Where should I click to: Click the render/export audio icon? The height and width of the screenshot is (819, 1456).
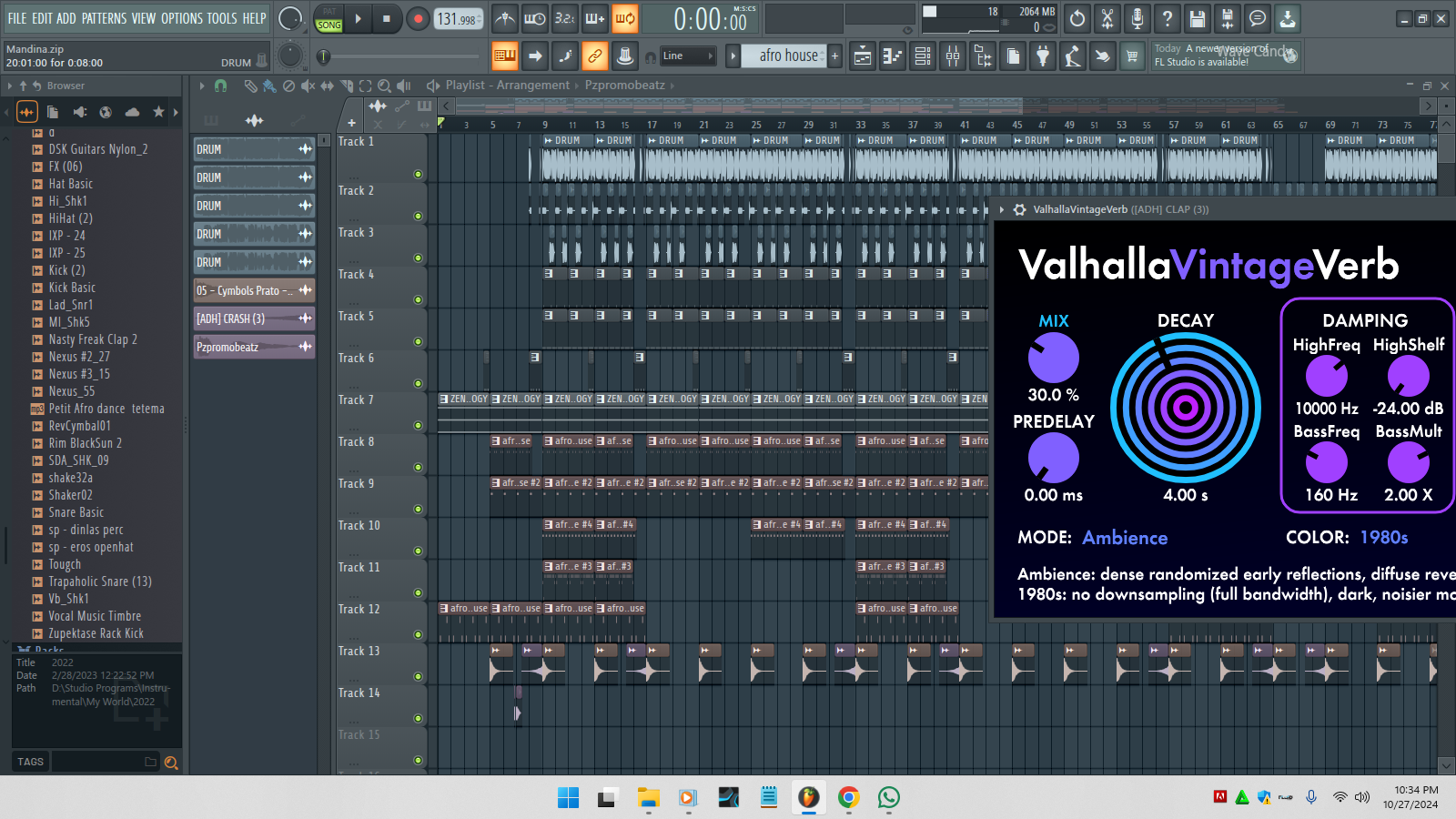(1227, 18)
